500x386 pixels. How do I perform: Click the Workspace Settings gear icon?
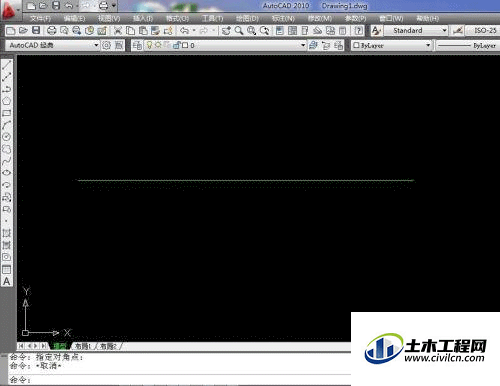106,45
